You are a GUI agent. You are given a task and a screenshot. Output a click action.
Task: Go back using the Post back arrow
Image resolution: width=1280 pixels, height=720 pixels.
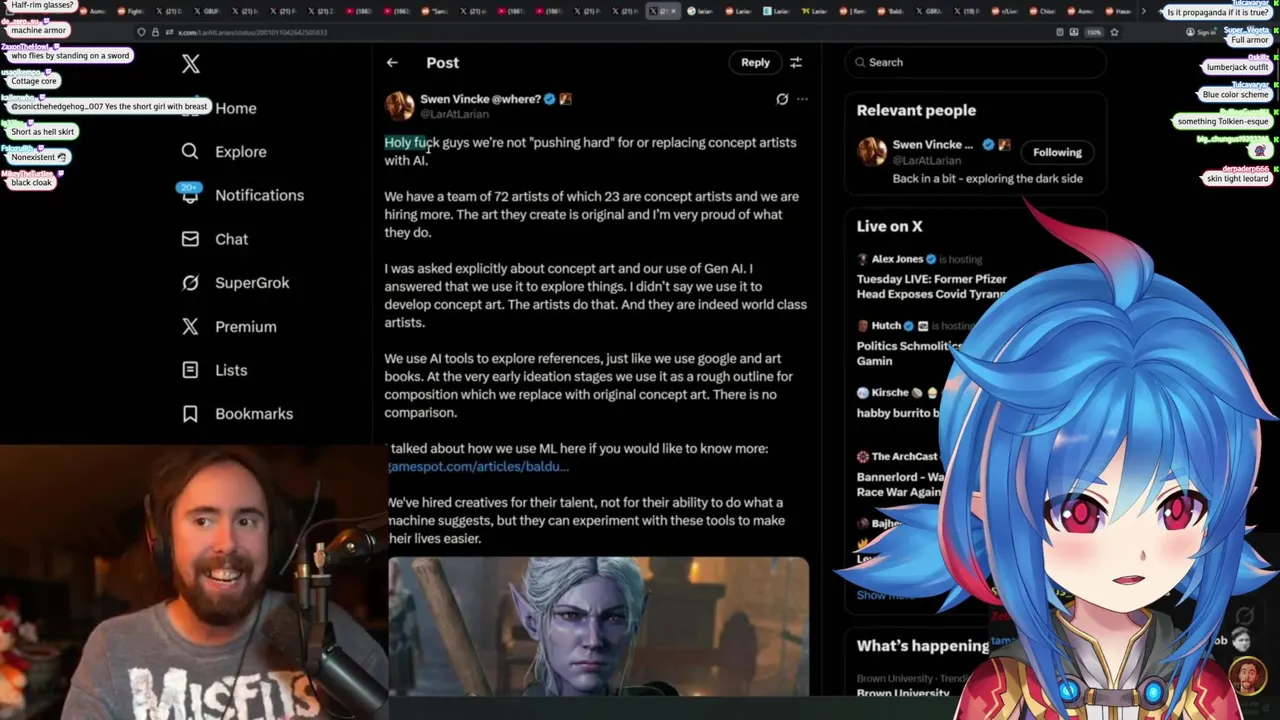tap(392, 62)
